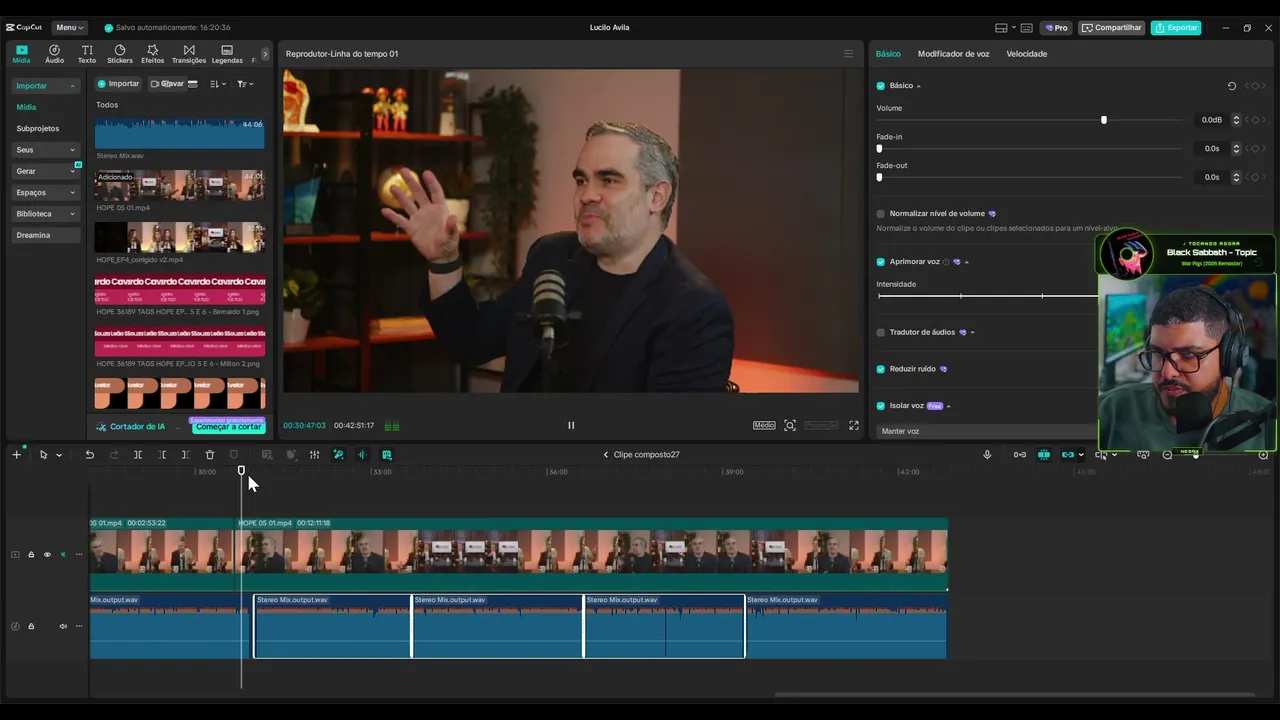
Task: Click the record voiceover microphone icon
Action: pyautogui.click(x=987, y=455)
